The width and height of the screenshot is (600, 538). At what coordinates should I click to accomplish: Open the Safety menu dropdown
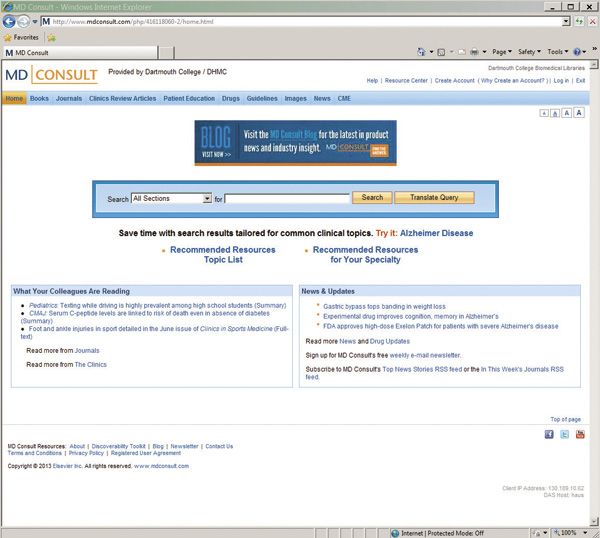pyautogui.click(x=529, y=52)
